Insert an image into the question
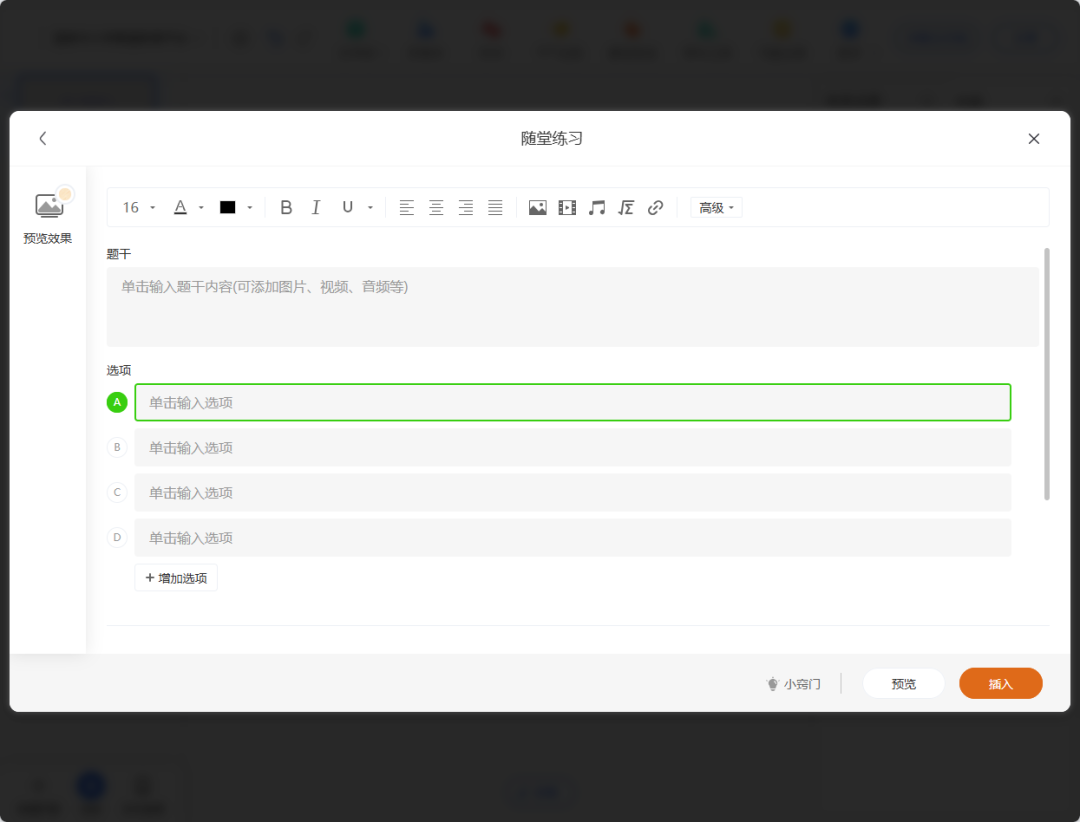 pos(537,208)
